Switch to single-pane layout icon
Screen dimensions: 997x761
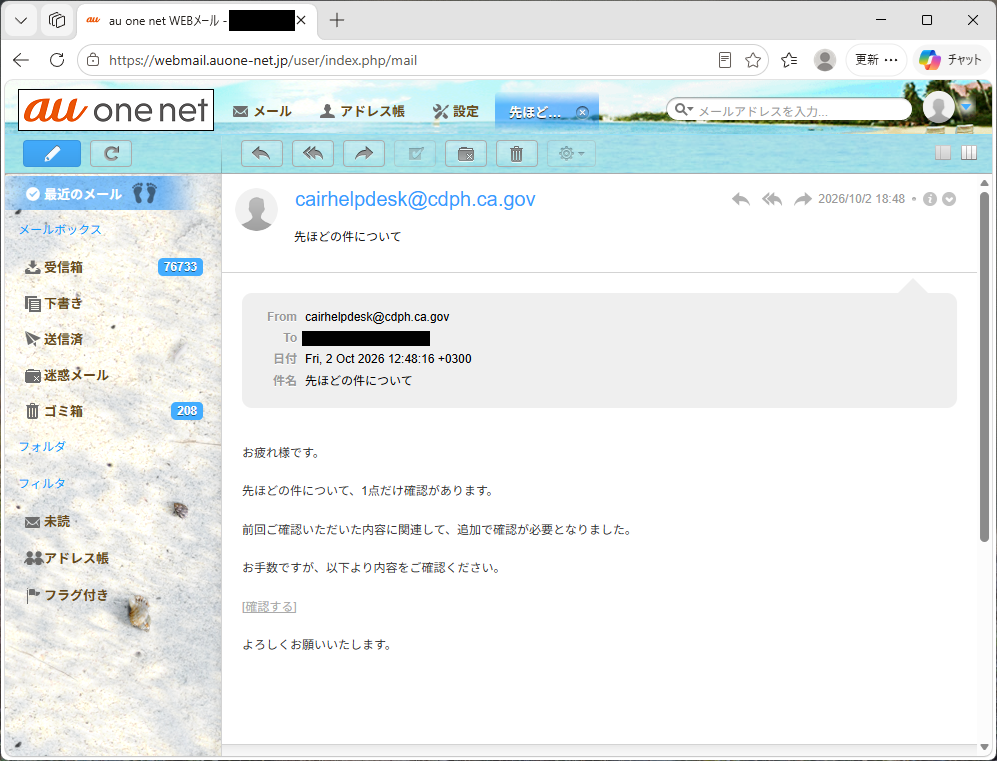(x=943, y=153)
